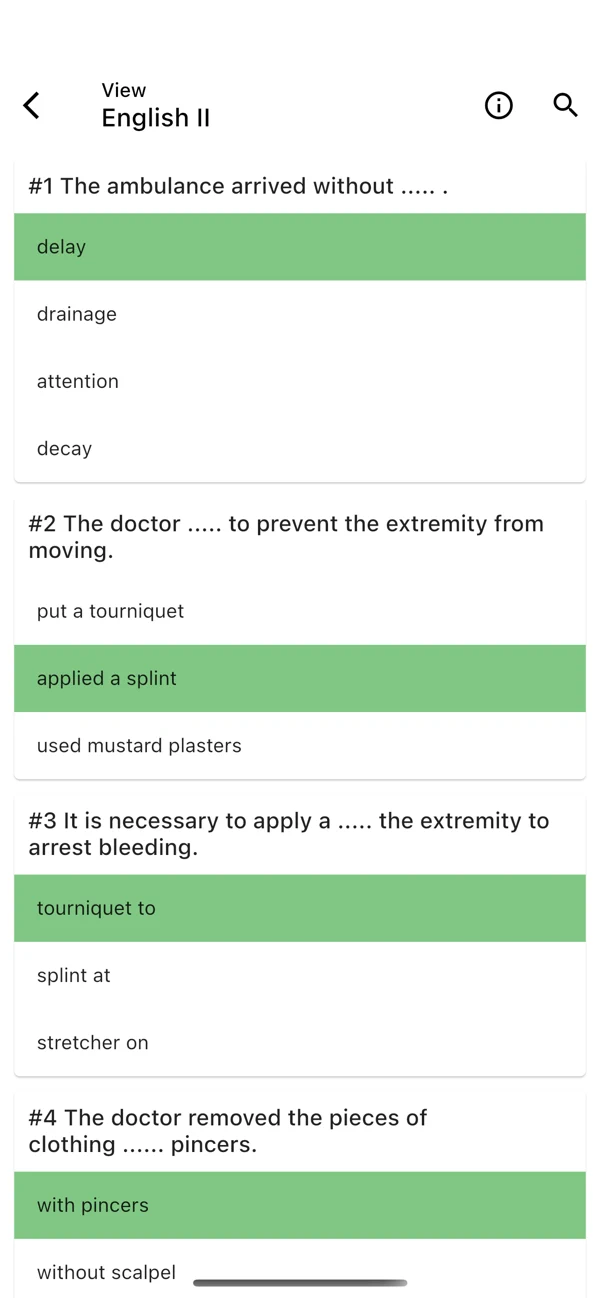
Task: Tap the back arrow icon
Action: [32, 105]
